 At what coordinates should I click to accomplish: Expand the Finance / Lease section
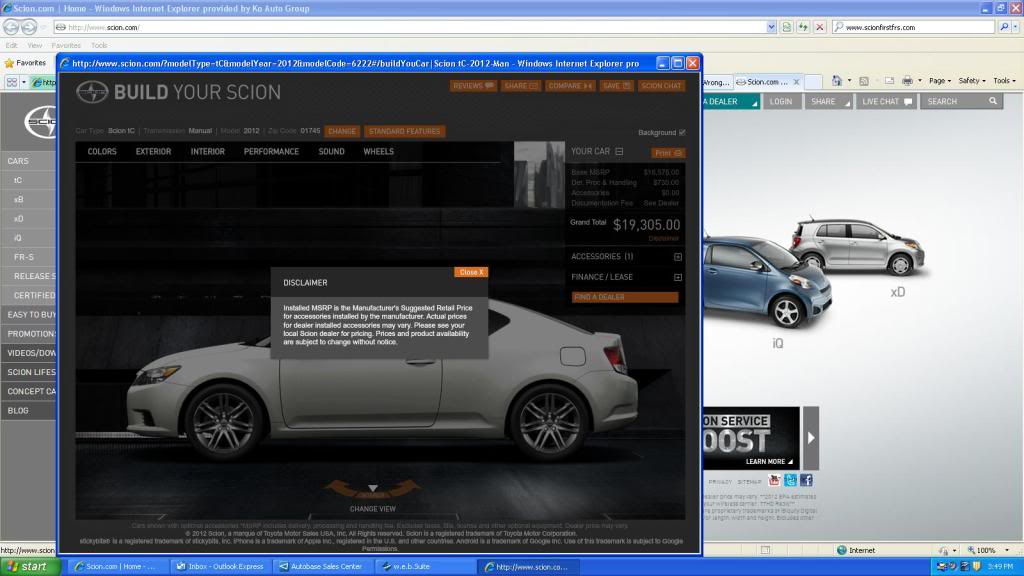(x=678, y=278)
